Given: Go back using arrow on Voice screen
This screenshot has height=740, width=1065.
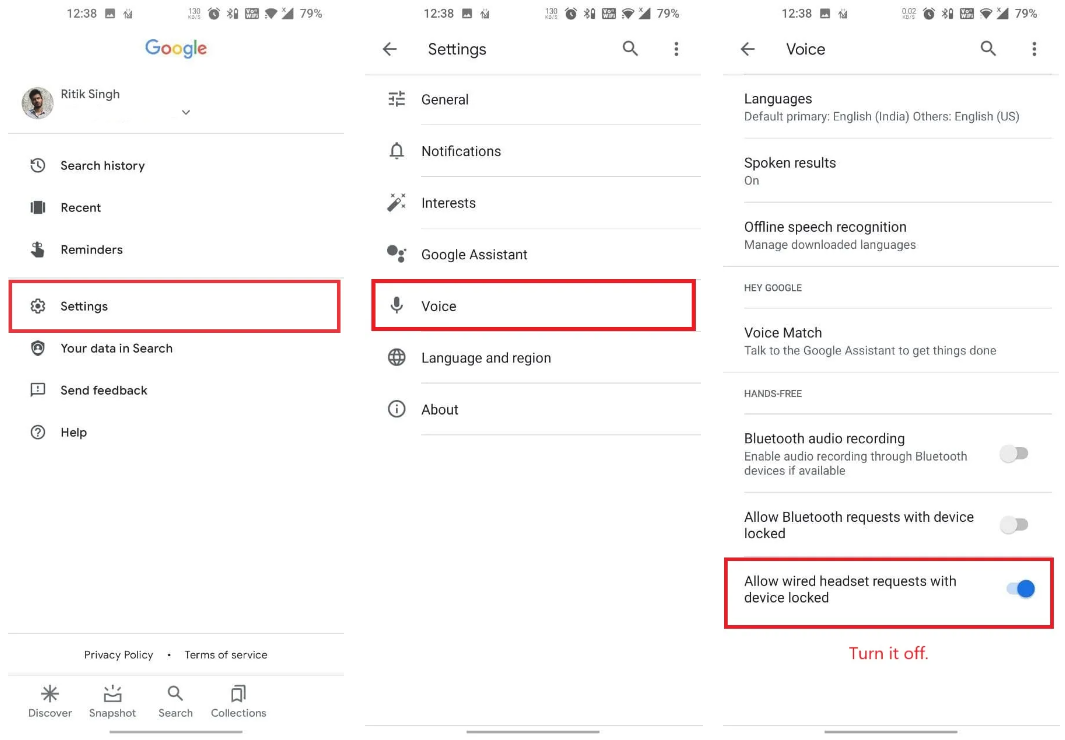Looking at the screenshot, I should (748, 49).
